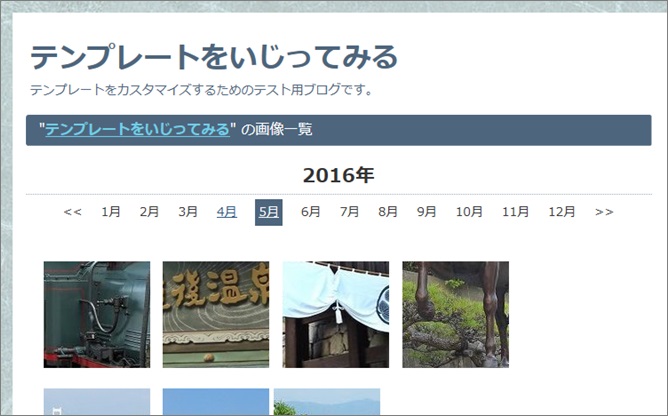Go to previous year with << link
This screenshot has width=668, height=416.
[x=73, y=212]
